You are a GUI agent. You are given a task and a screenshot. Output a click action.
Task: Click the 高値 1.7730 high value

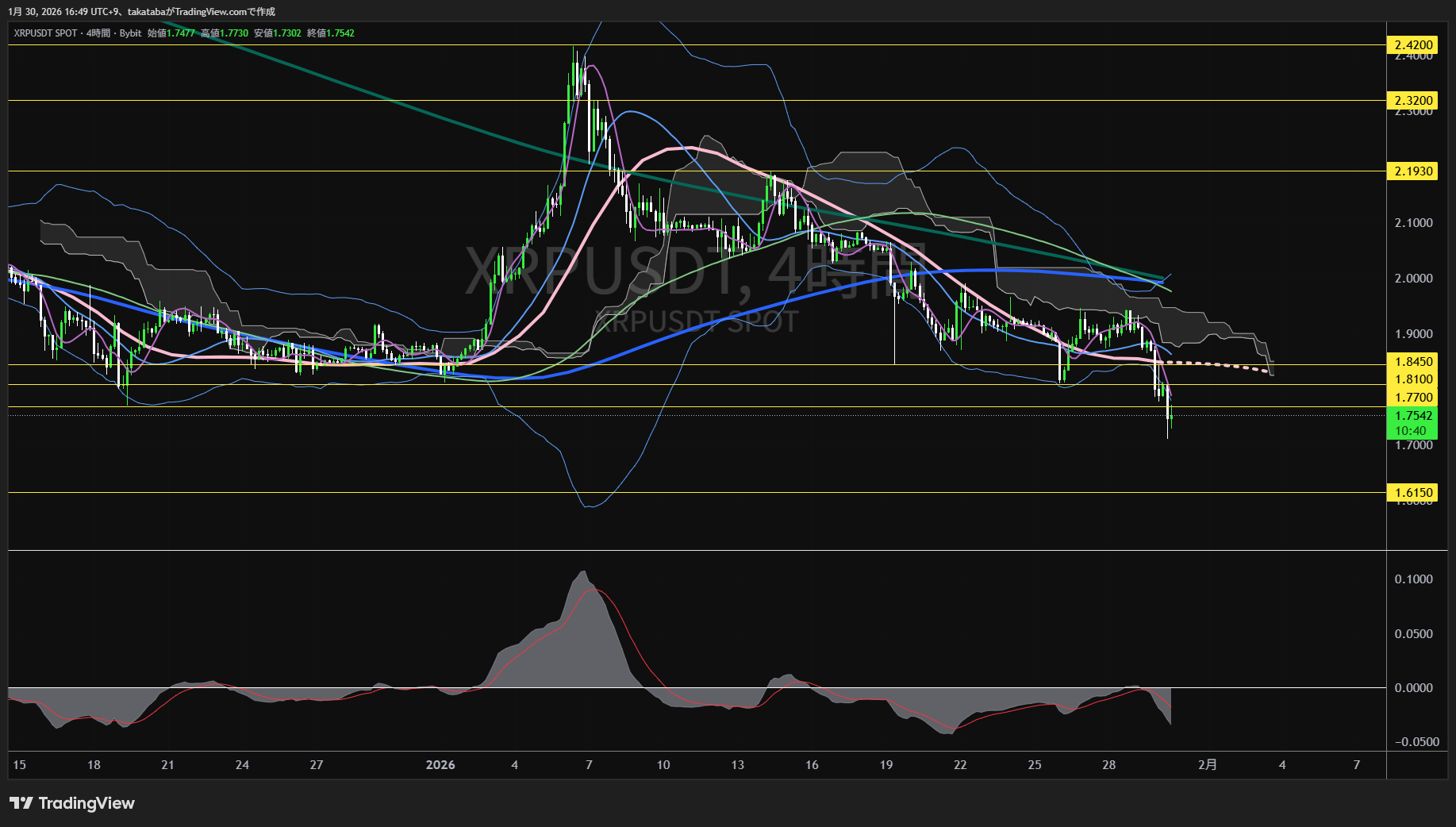point(225,33)
